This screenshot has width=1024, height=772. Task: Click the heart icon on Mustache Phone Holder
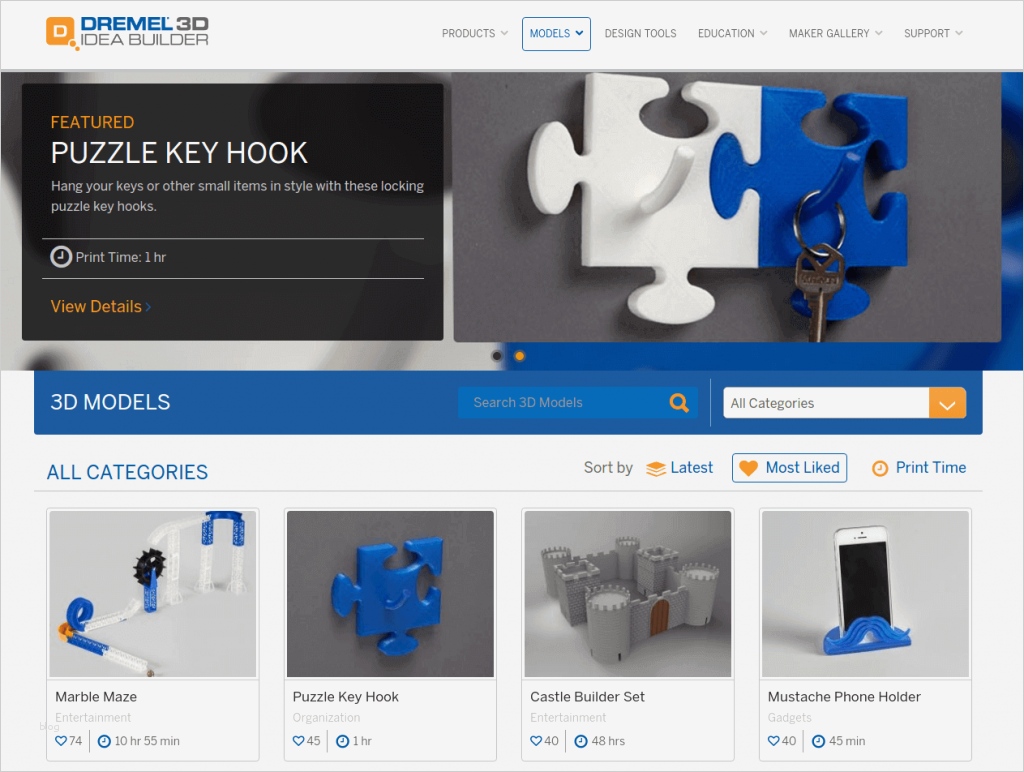click(773, 741)
